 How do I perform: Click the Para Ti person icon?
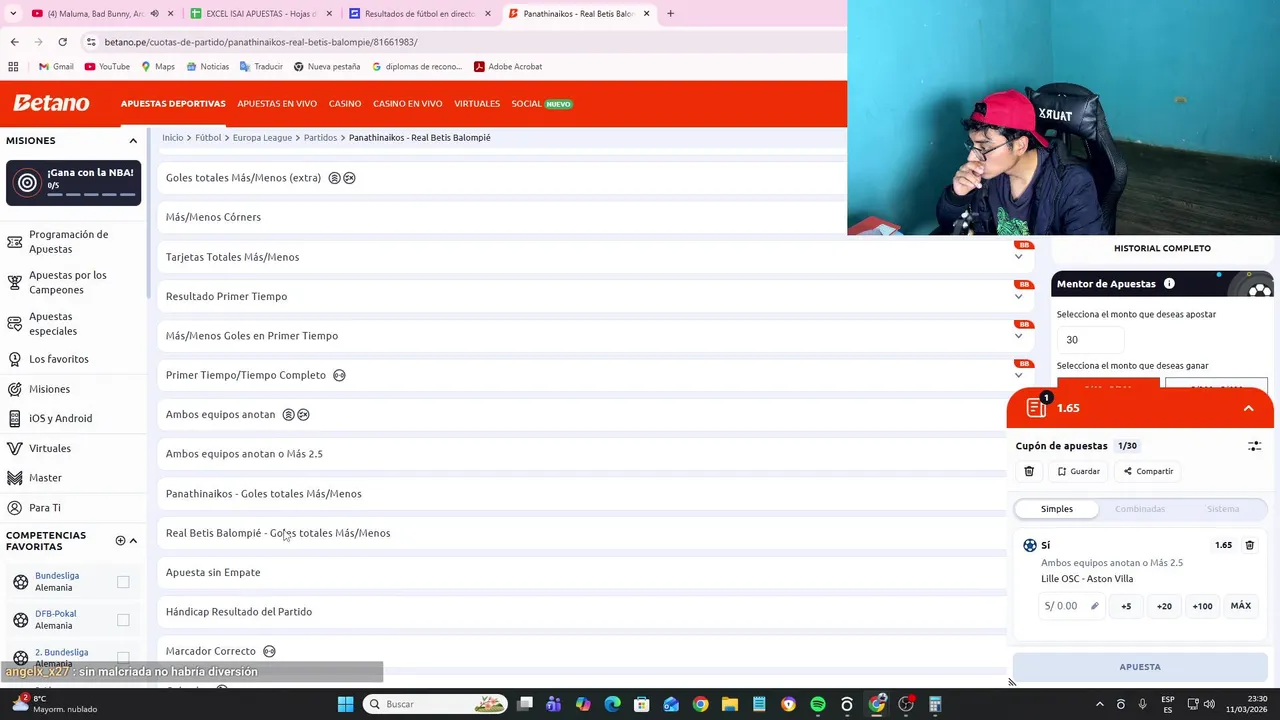(x=14, y=507)
